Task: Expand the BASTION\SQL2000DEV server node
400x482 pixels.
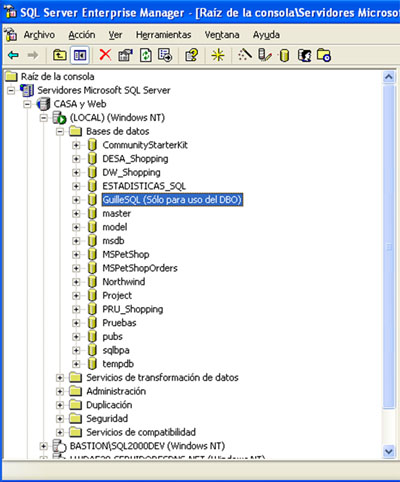Action: pos(44,446)
